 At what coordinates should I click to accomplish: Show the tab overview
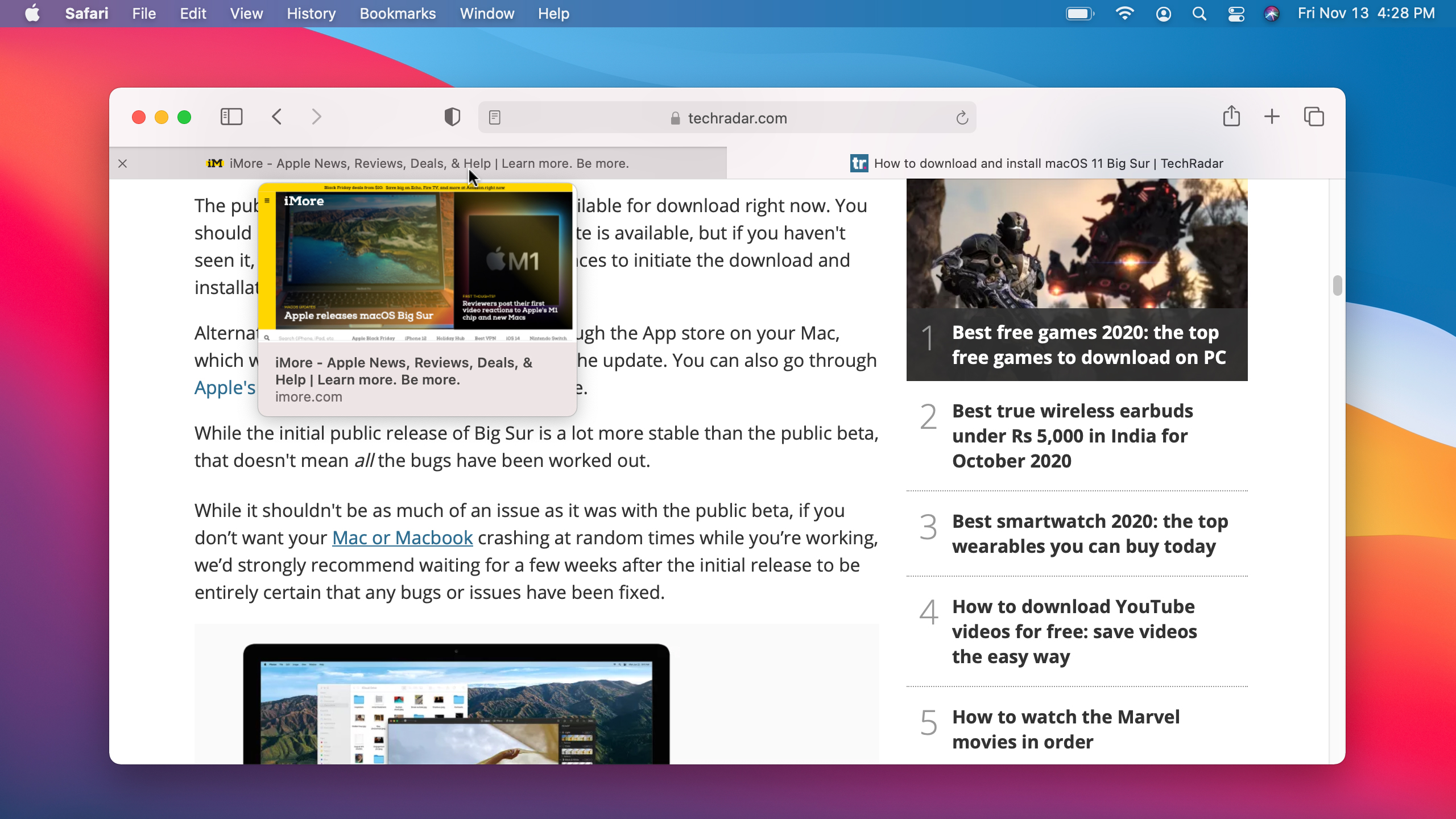pyautogui.click(x=1314, y=117)
